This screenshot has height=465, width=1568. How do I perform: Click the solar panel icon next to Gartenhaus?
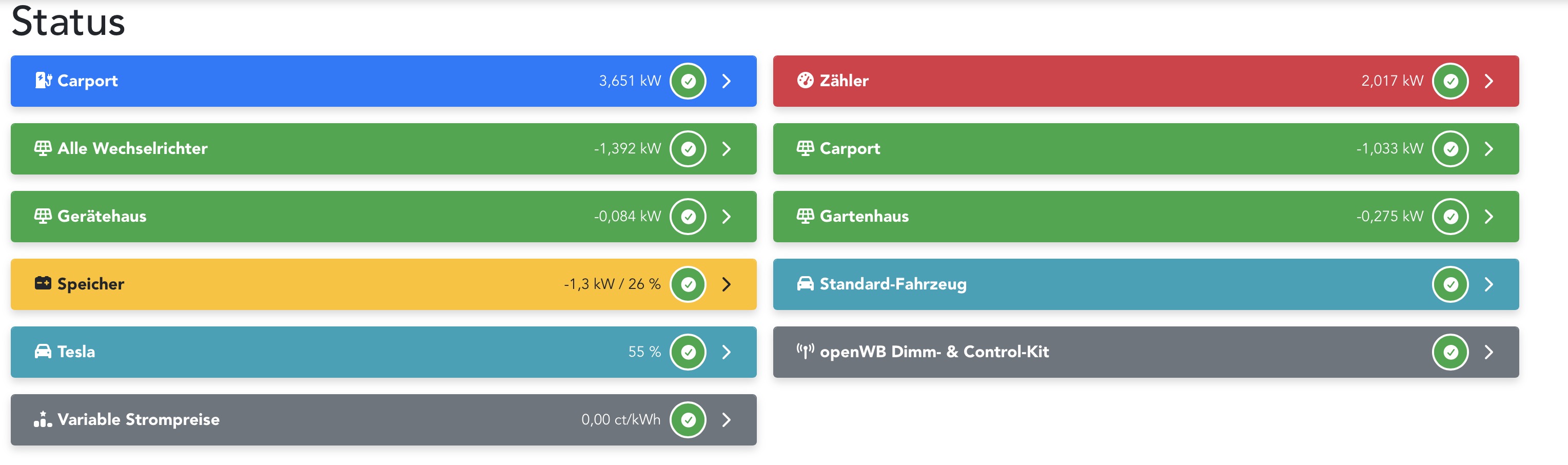(x=805, y=216)
